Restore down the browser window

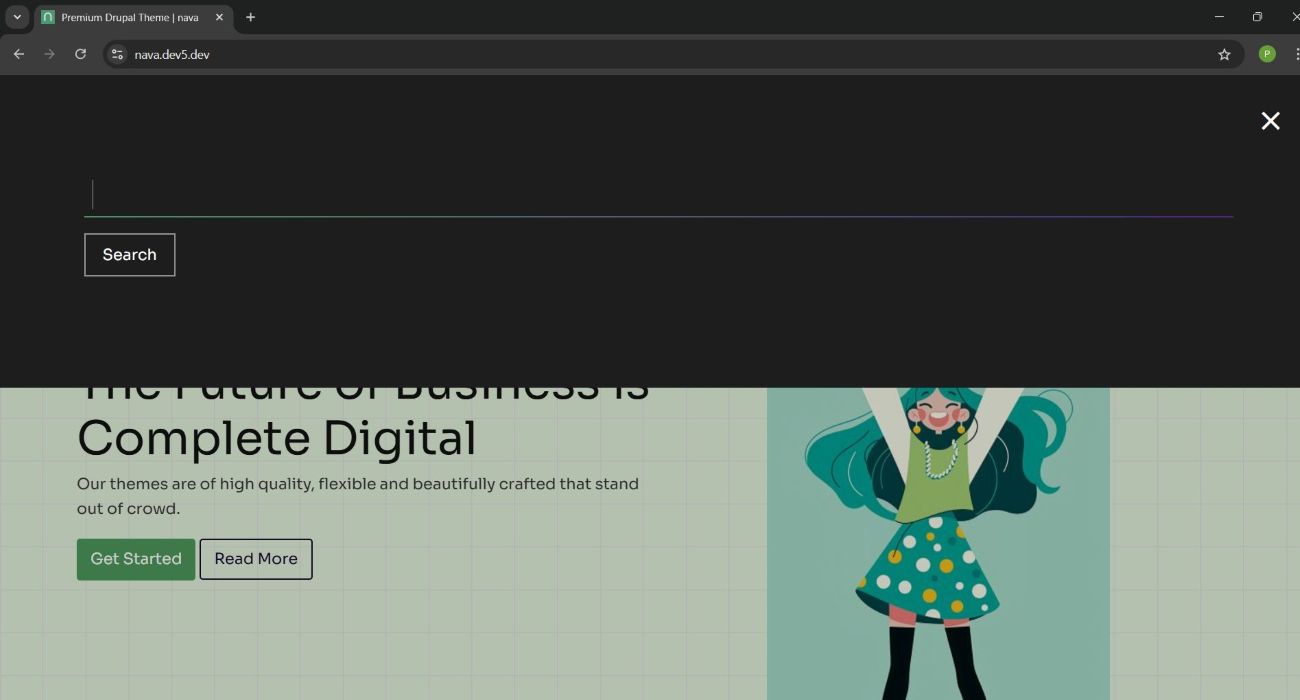click(x=1257, y=17)
